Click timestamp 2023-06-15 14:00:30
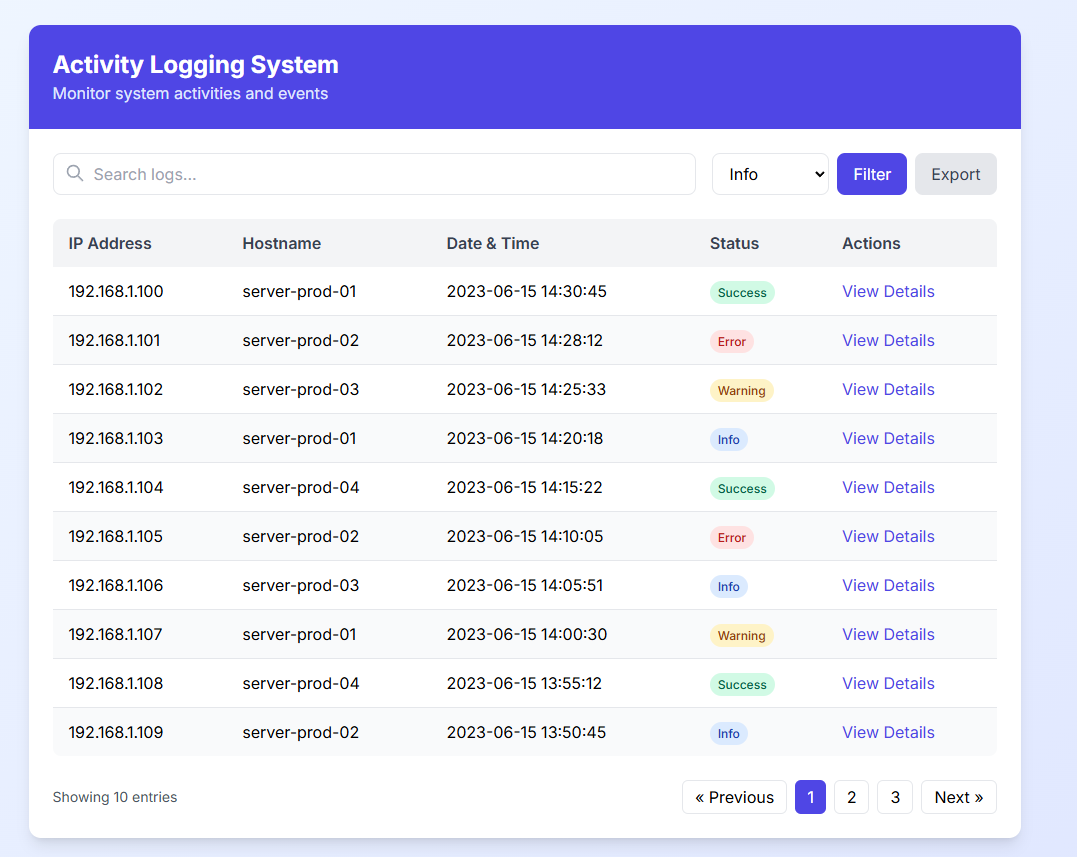 [x=527, y=635]
